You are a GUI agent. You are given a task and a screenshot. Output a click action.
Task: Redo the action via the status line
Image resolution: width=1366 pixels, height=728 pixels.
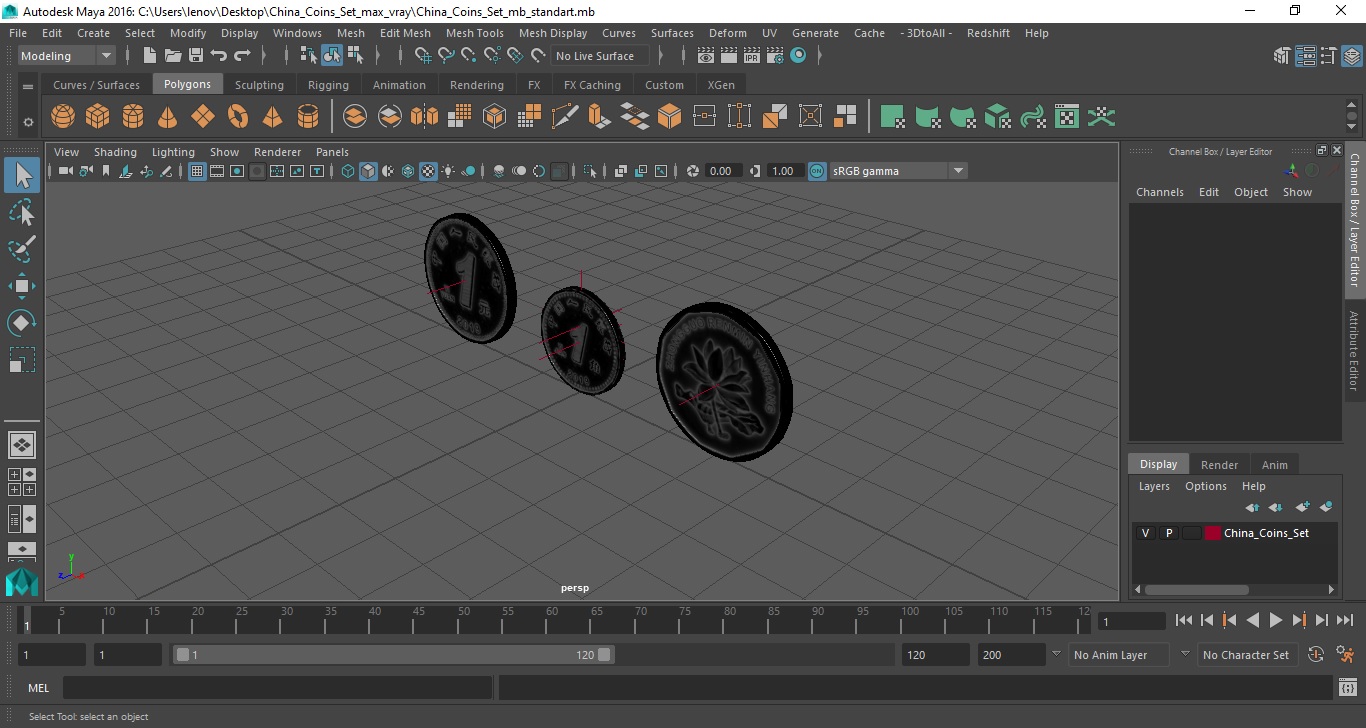pyautogui.click(x=242, y=56)
